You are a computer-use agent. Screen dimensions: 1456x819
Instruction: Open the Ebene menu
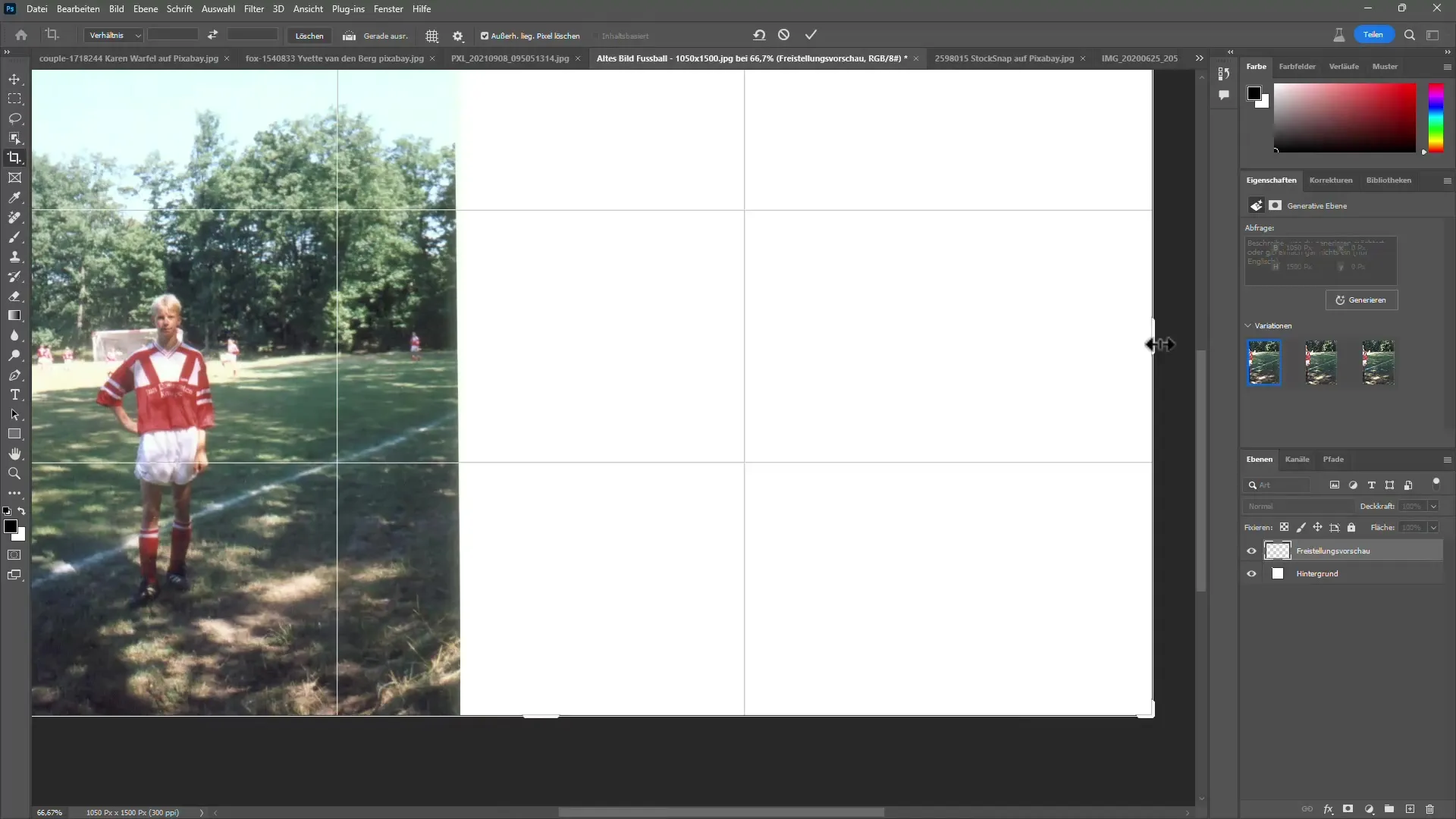tap(146, 9)
